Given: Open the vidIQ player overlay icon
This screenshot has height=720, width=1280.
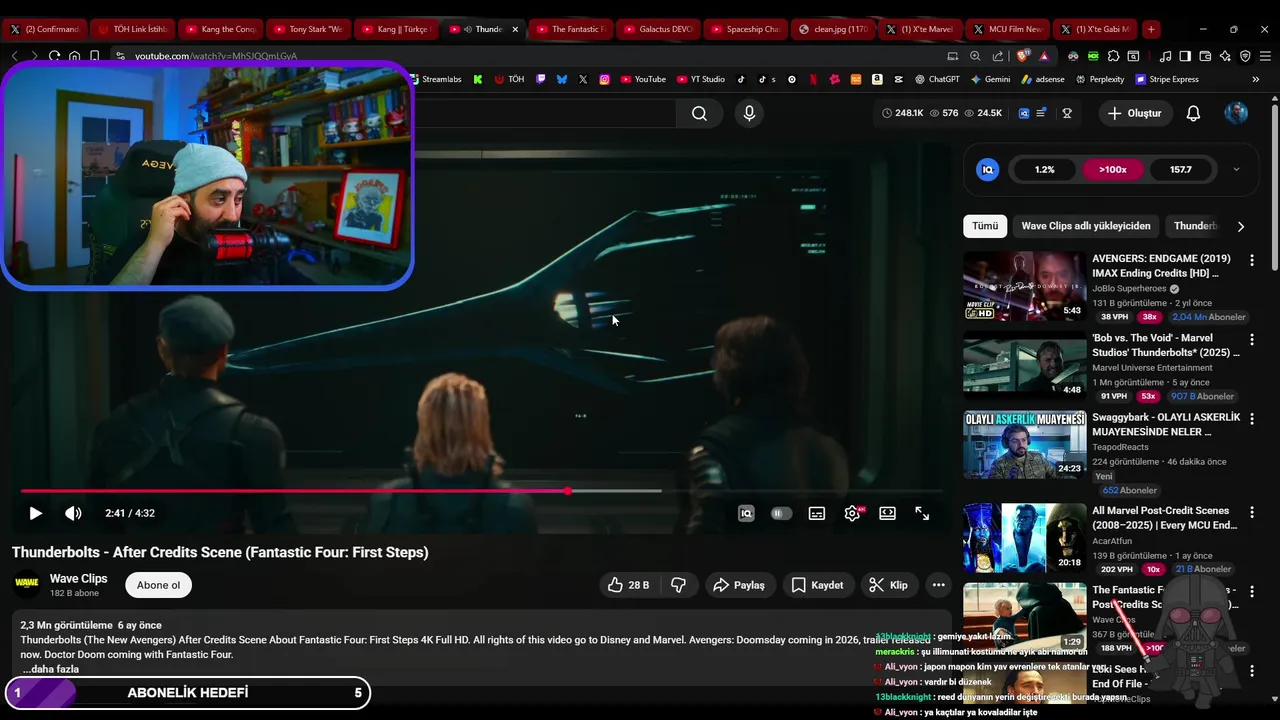Looking at the screenshot, I should [x=746, y=513].
